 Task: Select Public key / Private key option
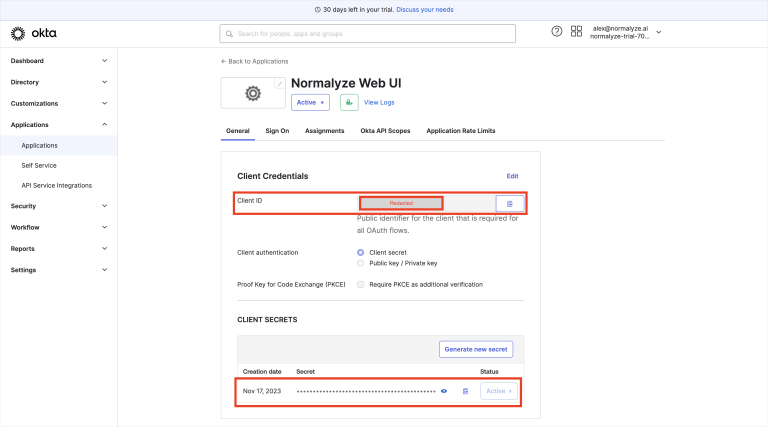(361, 263)
